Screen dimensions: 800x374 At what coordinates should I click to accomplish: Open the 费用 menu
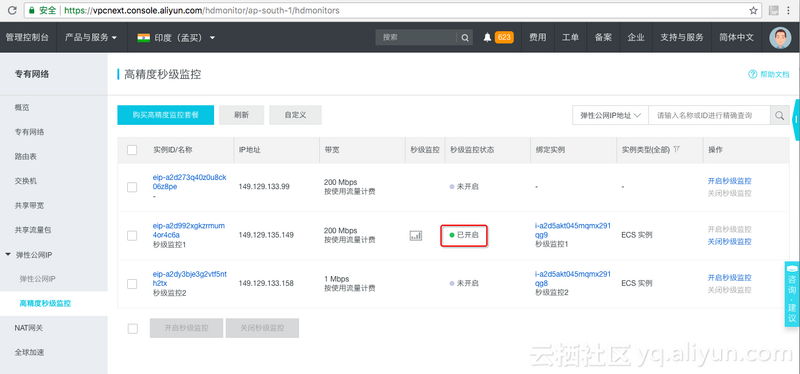click(x=537, y=37)
